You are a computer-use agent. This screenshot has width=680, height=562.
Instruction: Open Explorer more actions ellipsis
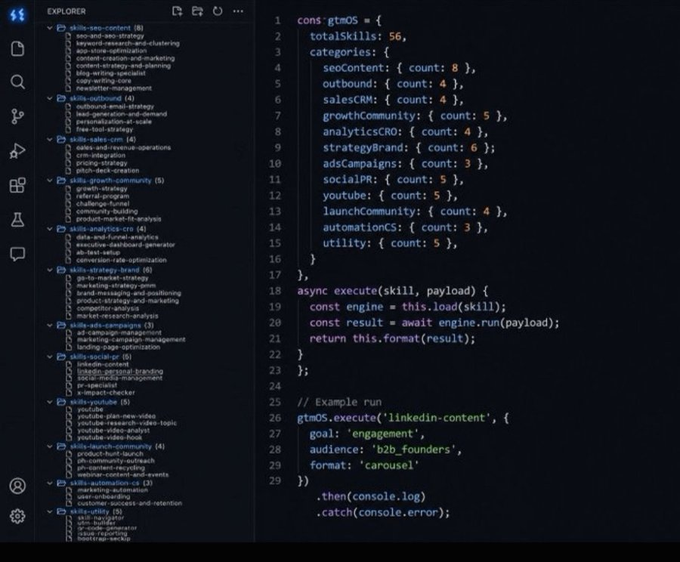(x=238, y=11)
